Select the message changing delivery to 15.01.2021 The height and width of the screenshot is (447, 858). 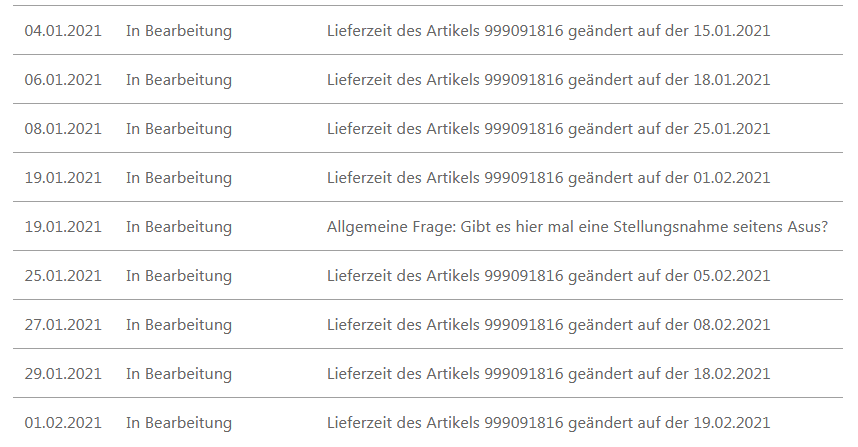548,31
